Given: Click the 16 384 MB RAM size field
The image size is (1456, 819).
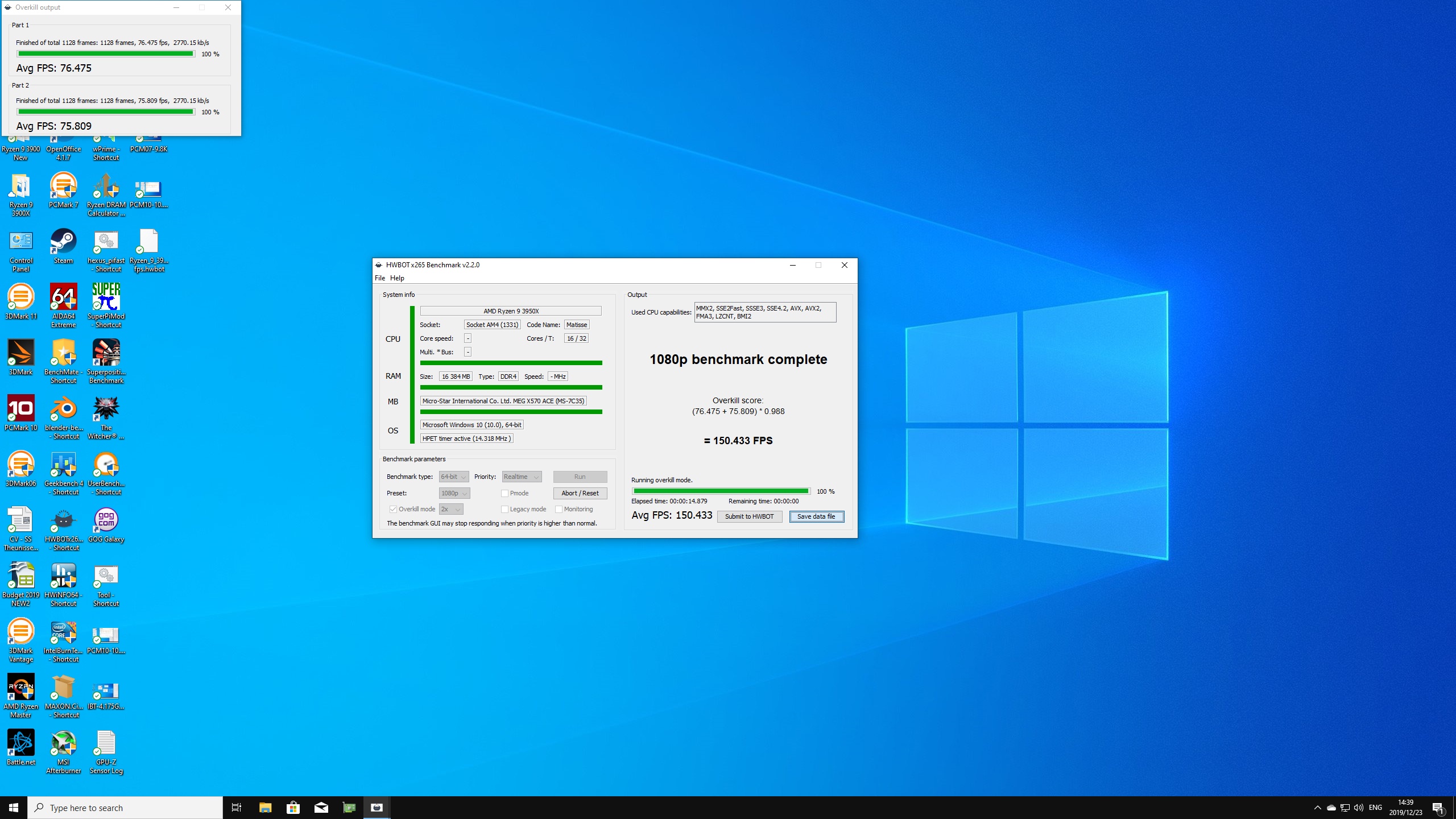Looking at the screenshot, I should (x=456, y=377).
